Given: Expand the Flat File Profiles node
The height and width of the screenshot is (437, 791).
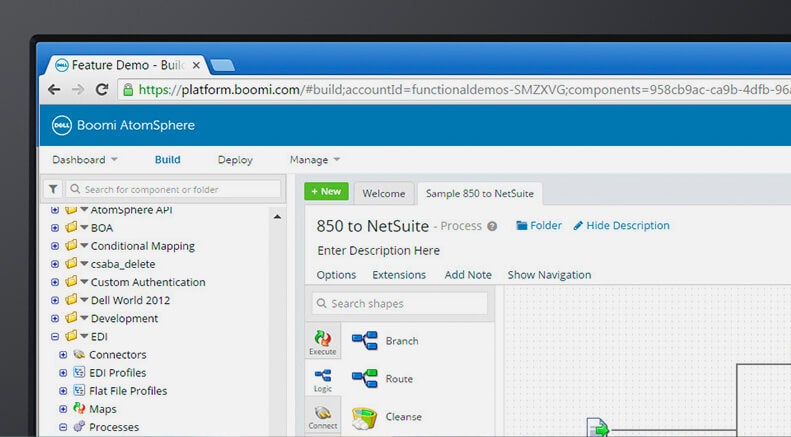Looking at the screenshot, I should click(63, 391).
